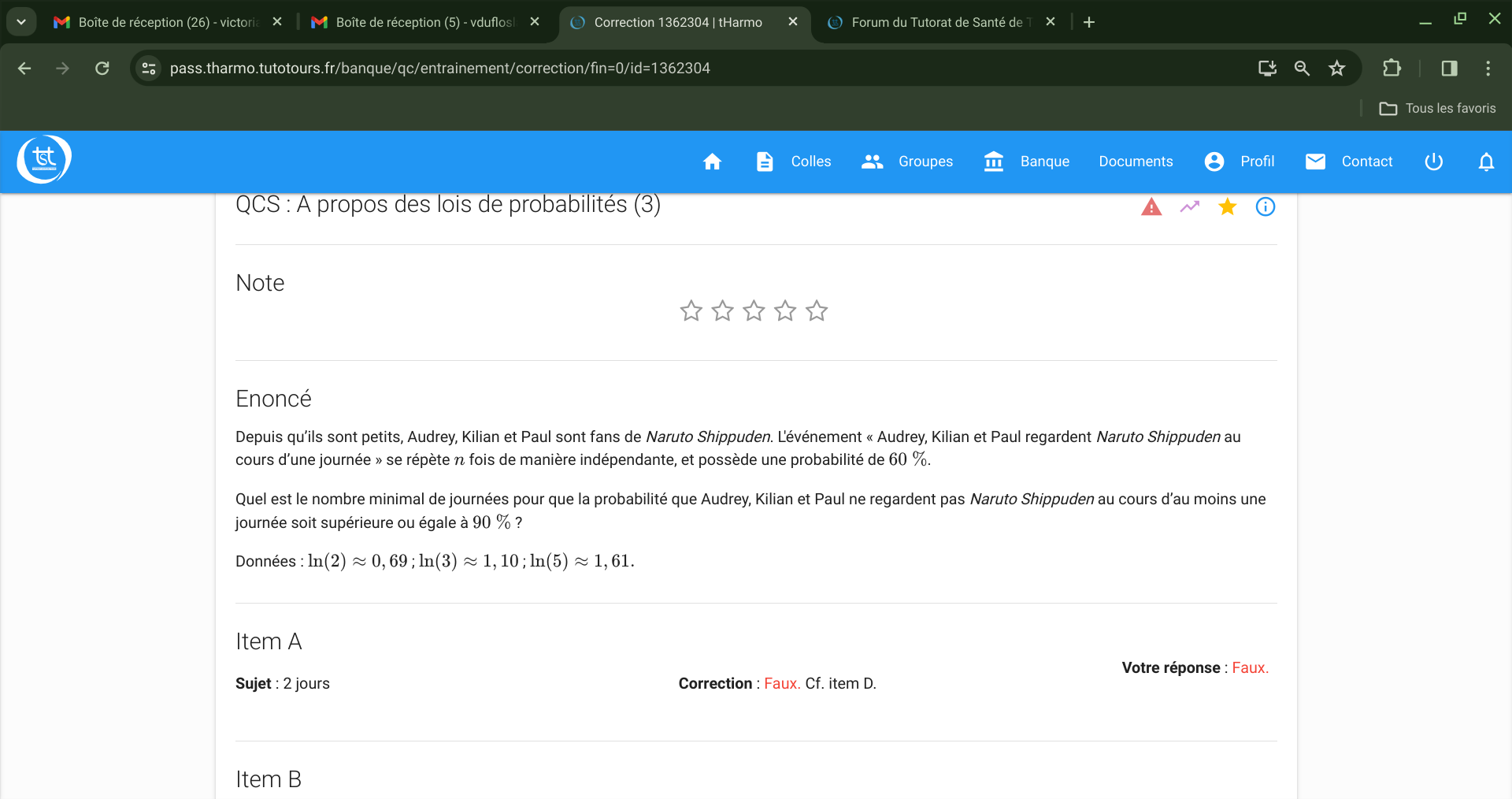Click the blue info circle icon
This screenshot has width=1512, height=799.
[1266, 206]
